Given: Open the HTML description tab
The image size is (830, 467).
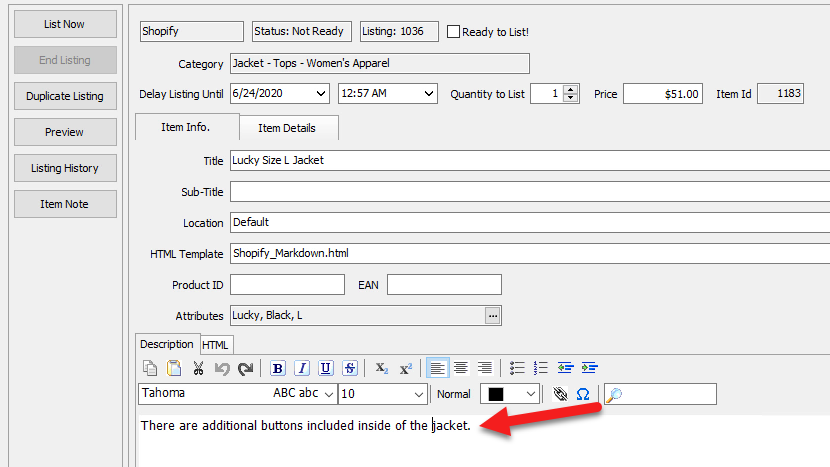Looking at the screenshot, I should pyautogui.click(x=215, y=345).
